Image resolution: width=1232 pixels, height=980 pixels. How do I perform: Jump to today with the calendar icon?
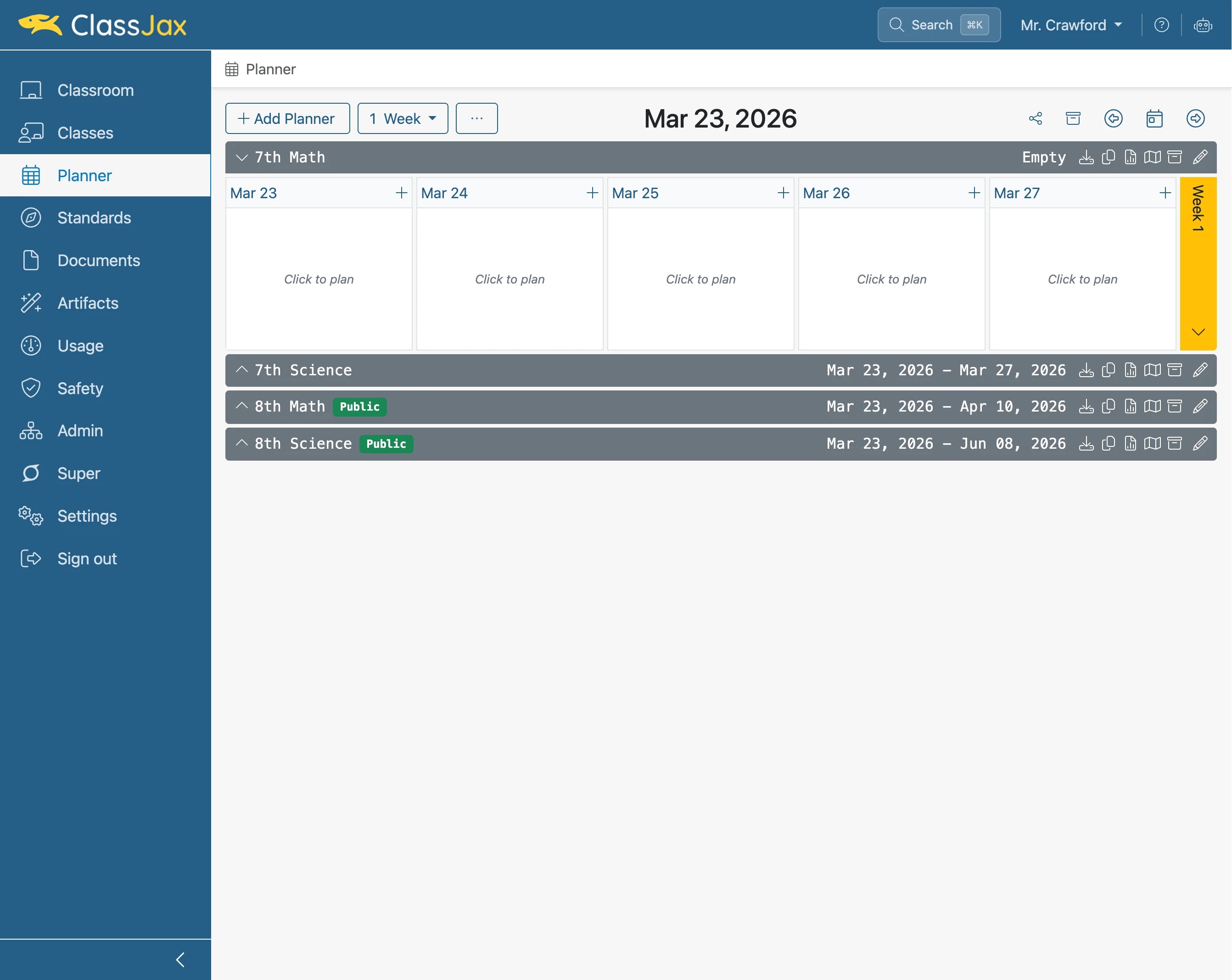tap(1154, 118)
